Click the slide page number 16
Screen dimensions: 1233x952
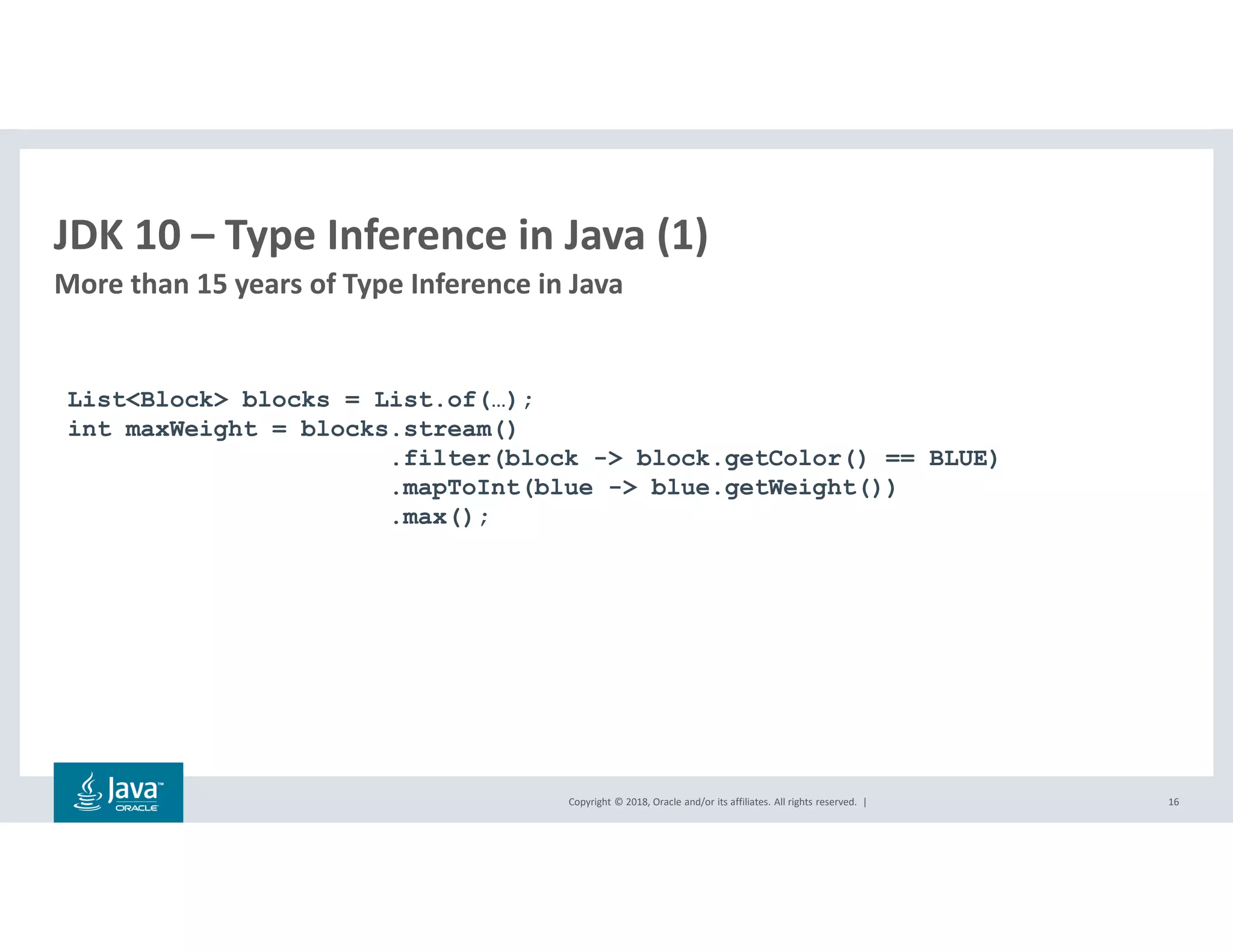click(1173, 802)
